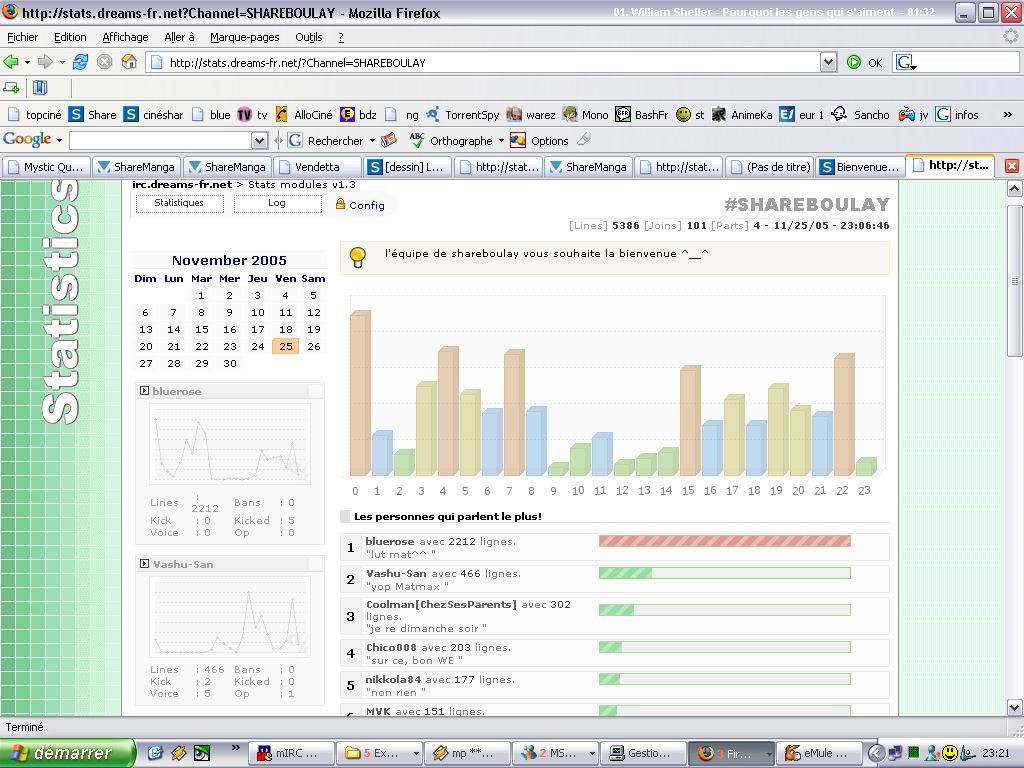This screenshot has width=1024, height=768.
Task: Open the TorrentSpy bookmark
Action: tap(463, 115)
